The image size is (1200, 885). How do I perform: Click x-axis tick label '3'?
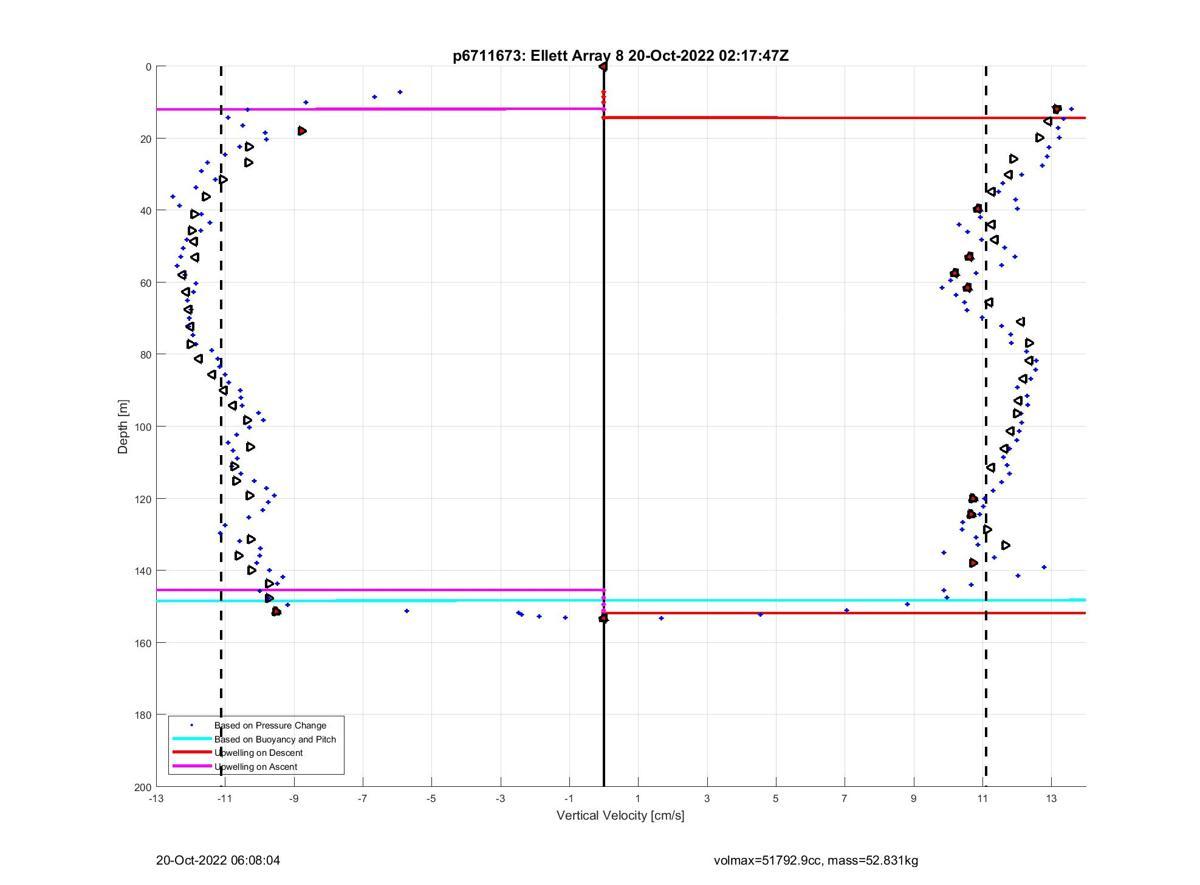click(707, 799)
